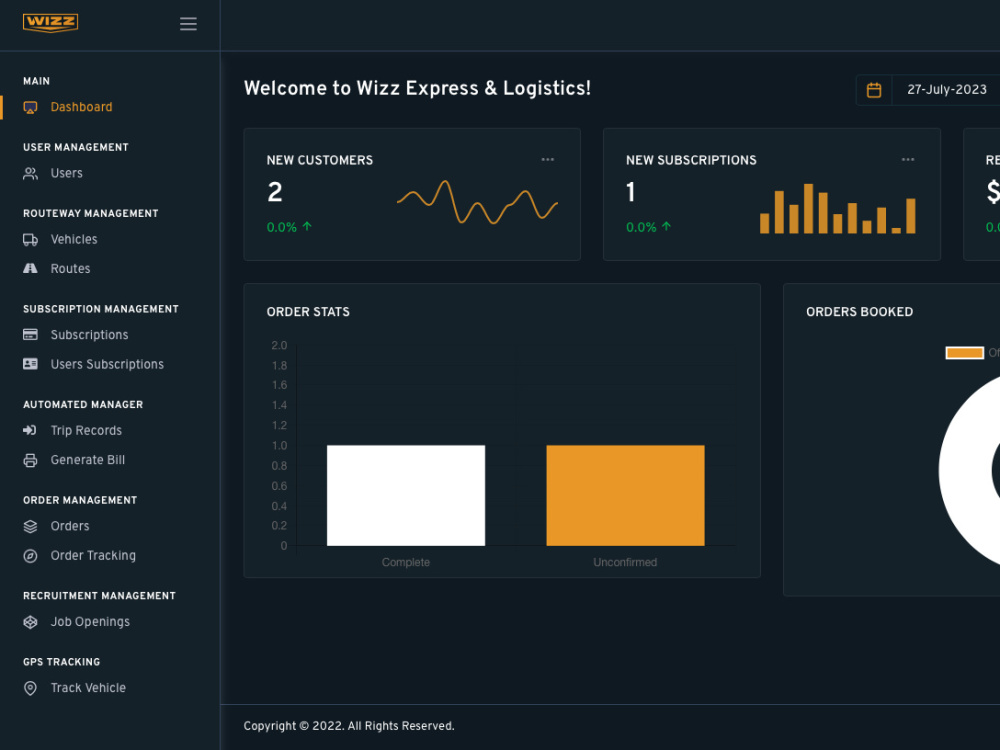Click the 'ROUTEWAY MANAGEMENT' section header

(x=91, y=214)
